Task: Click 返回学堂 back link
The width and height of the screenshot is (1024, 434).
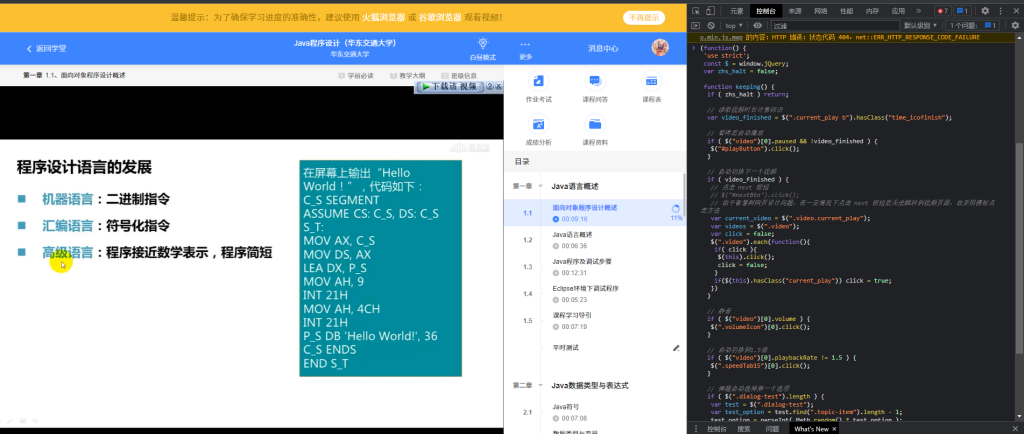Action: point(46,48)
